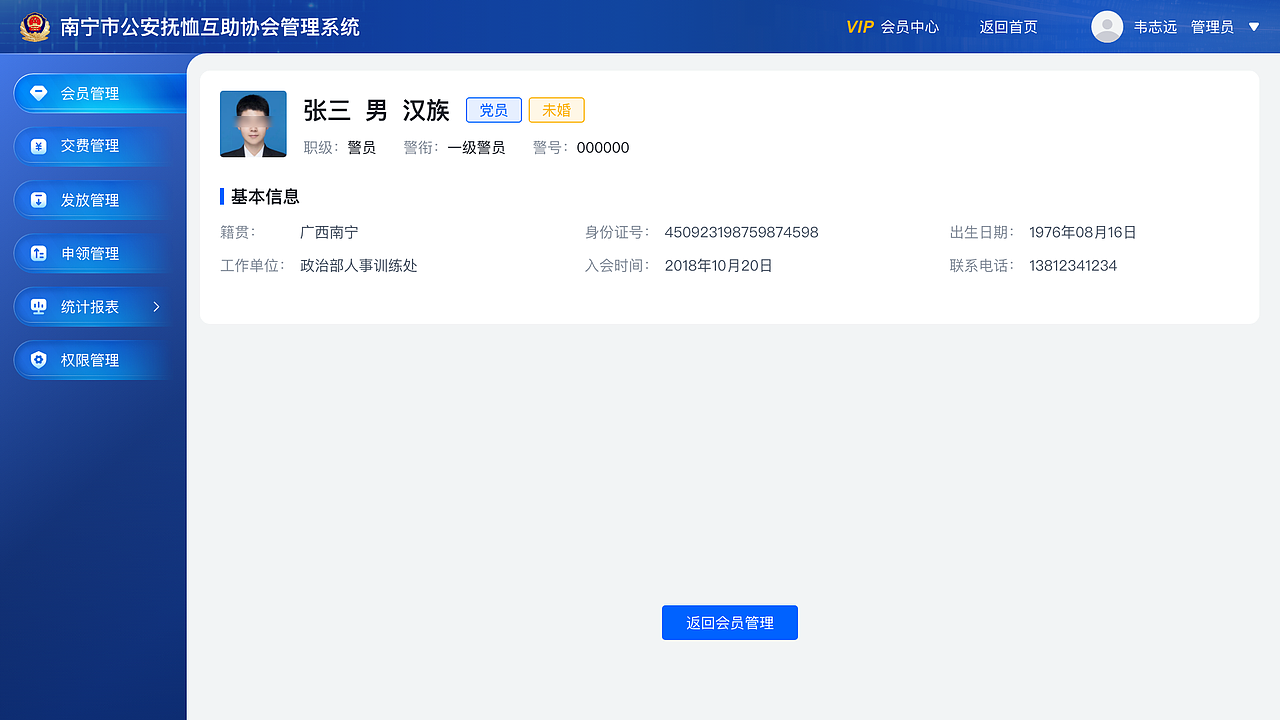Click the 发放管理 sidebar icon
Image resolution: width=1280 pixels, height=720 pixels.
(38, 199)
